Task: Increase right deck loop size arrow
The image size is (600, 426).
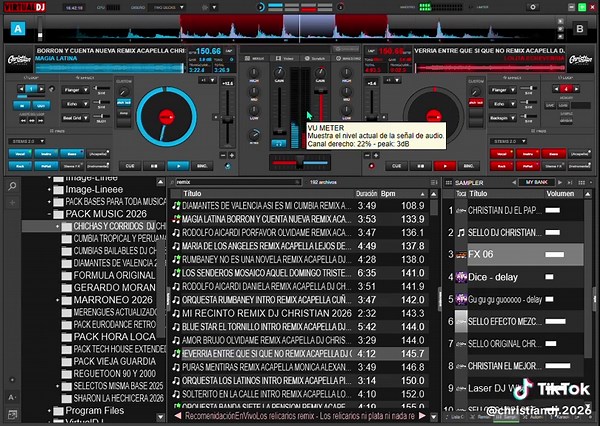Action: pyautogui.click(x=576, y=89)
